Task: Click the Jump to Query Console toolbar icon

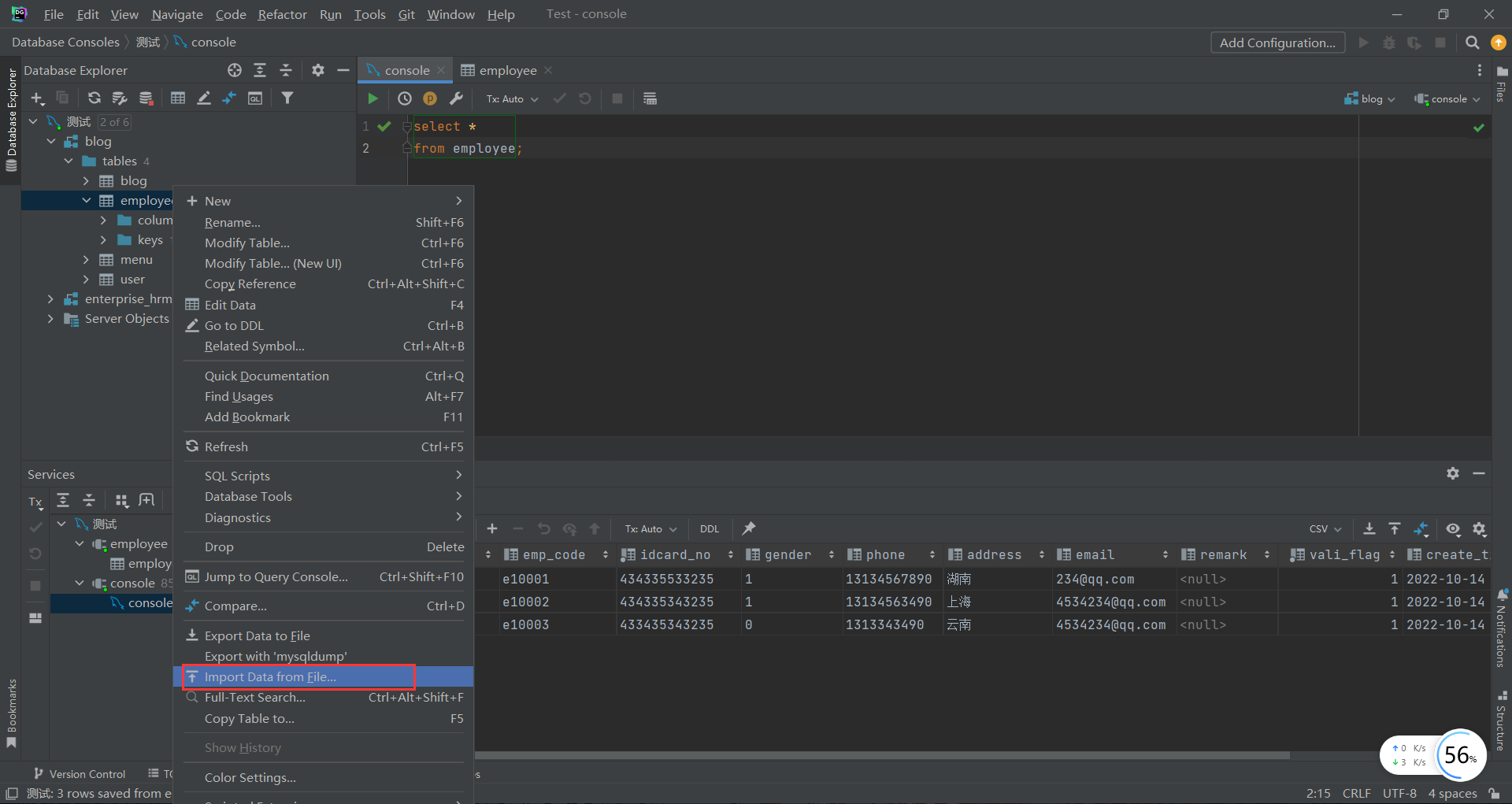Action: [x=255, y=98]
